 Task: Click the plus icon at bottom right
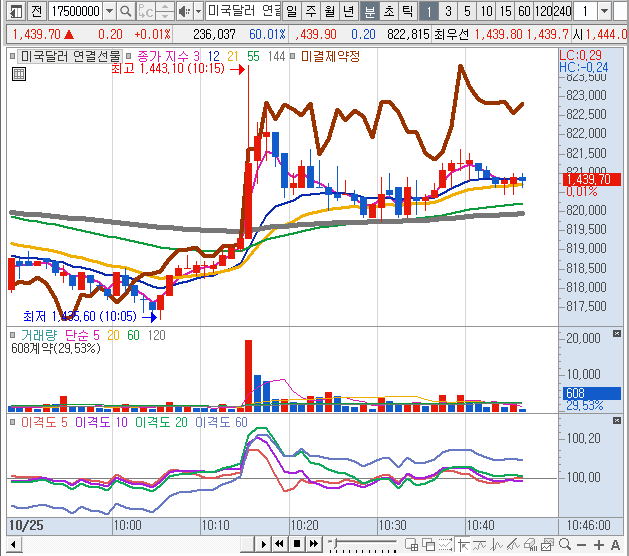pos(598,544)
